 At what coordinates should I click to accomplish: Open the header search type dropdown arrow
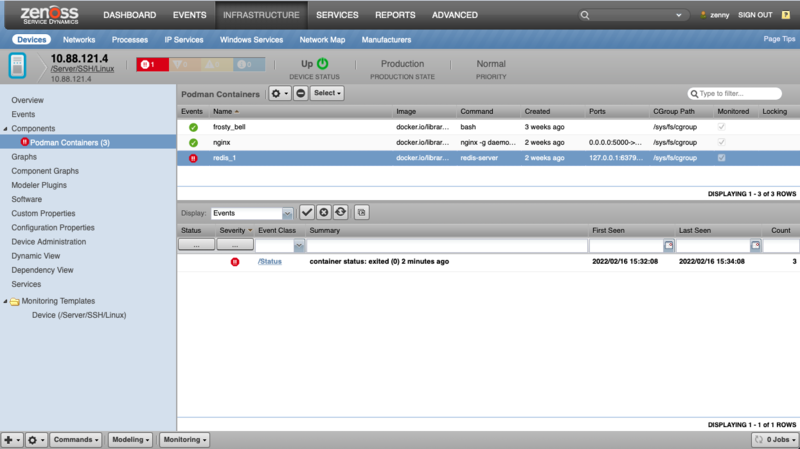coord(679,15)
